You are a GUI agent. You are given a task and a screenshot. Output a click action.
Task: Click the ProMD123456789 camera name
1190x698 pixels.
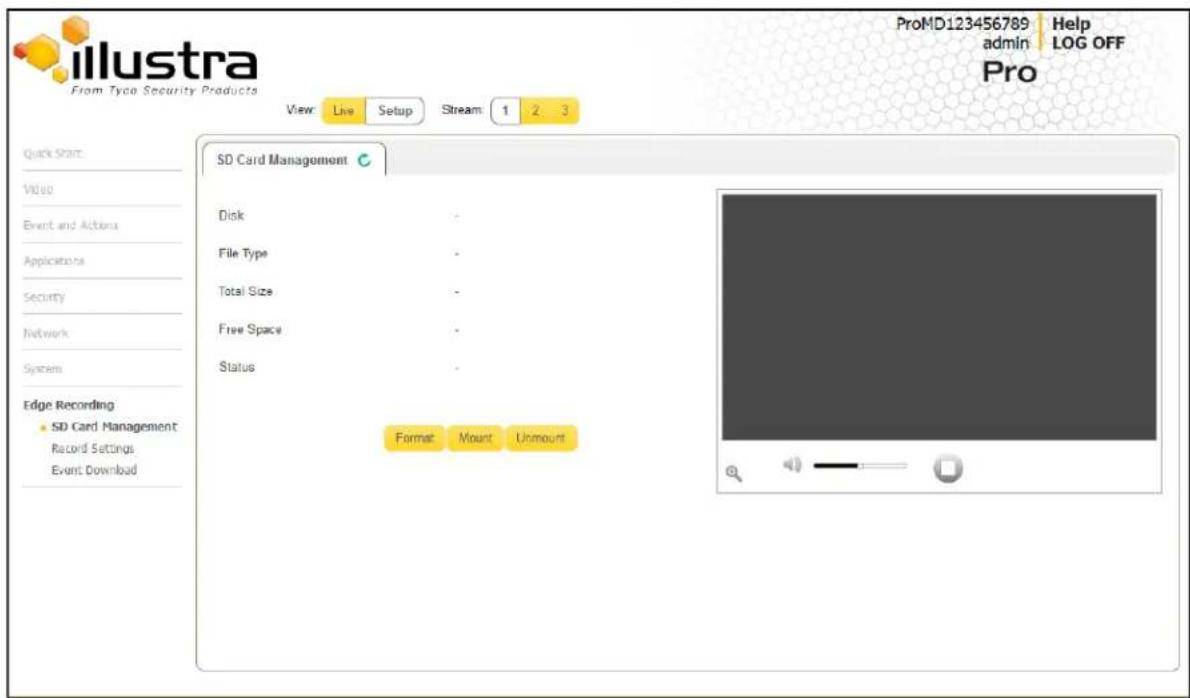click(x=963, y=24)
